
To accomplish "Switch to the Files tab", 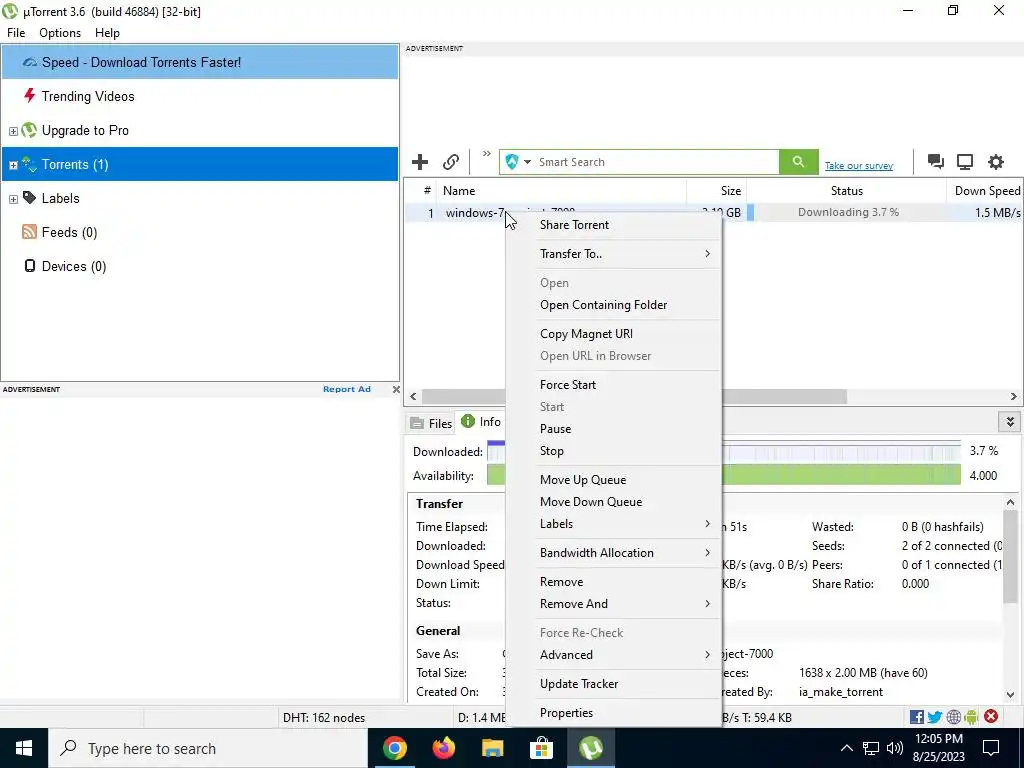I will (x=431, y=423).
